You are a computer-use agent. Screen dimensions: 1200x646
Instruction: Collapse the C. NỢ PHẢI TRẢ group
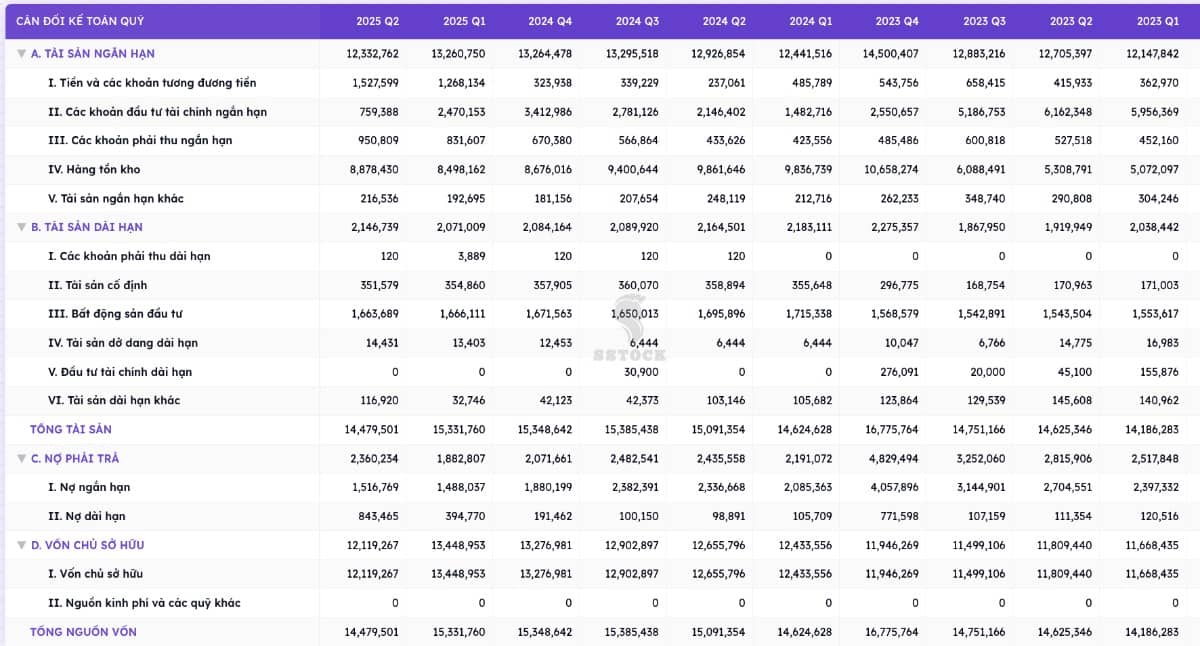point(21,459)
